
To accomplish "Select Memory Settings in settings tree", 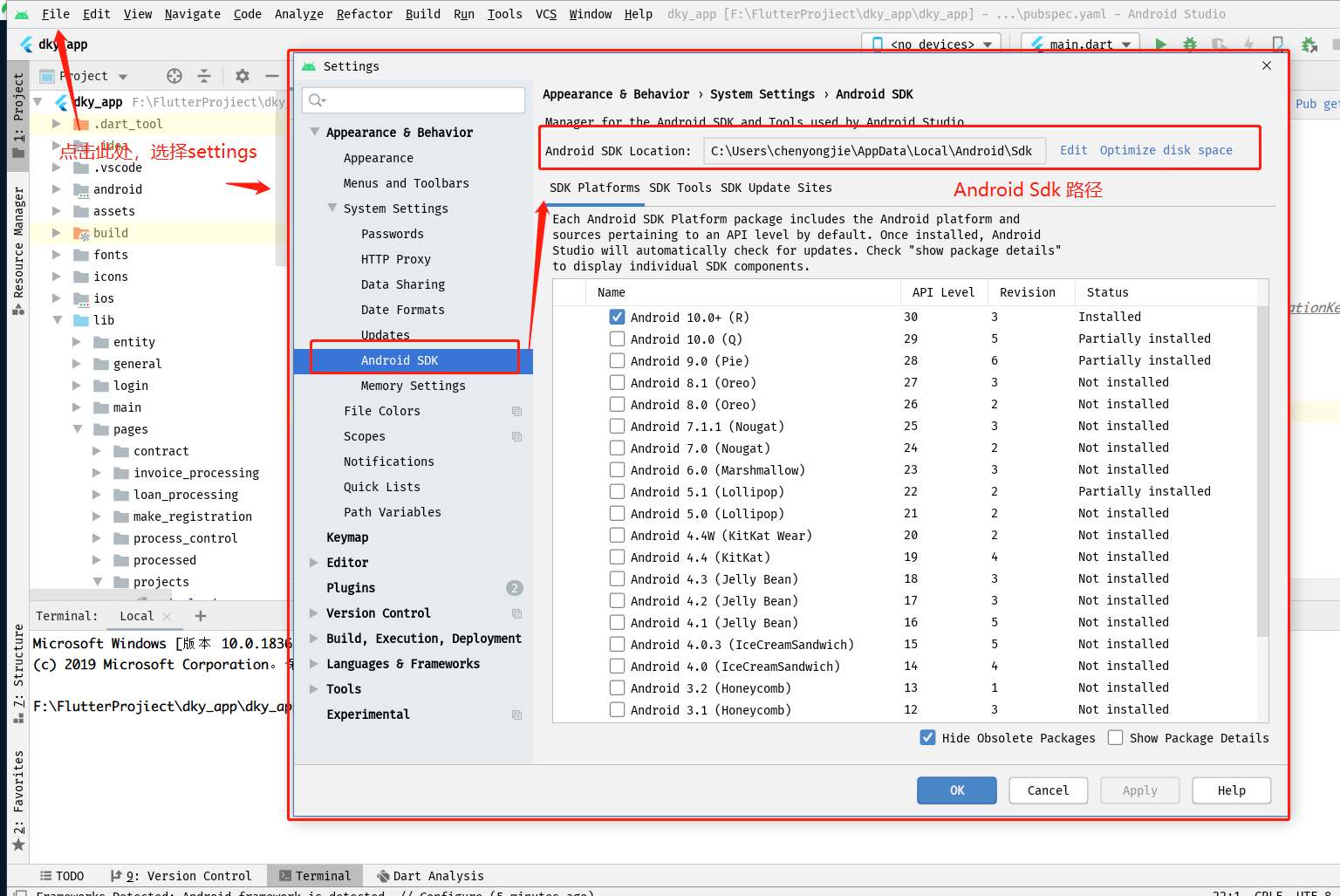I will [x=413, y=386].
